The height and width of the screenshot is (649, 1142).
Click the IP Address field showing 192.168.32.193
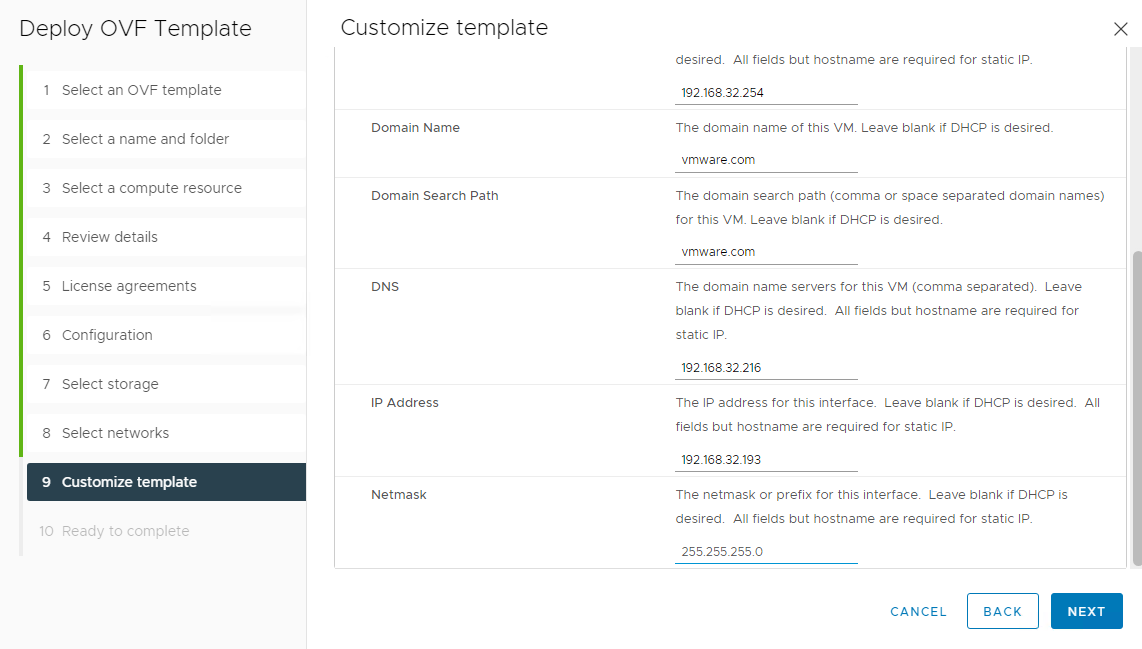click(766, 458)
